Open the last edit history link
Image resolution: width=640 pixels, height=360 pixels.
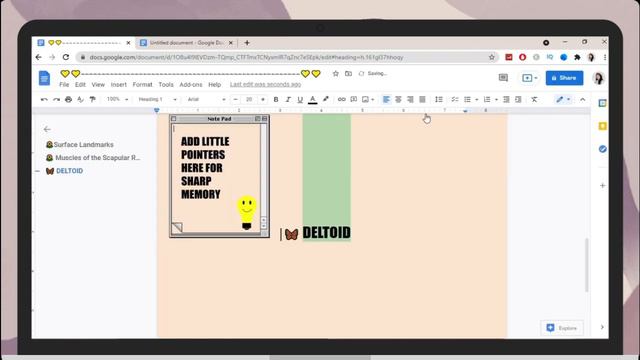(x=265, y=84)
